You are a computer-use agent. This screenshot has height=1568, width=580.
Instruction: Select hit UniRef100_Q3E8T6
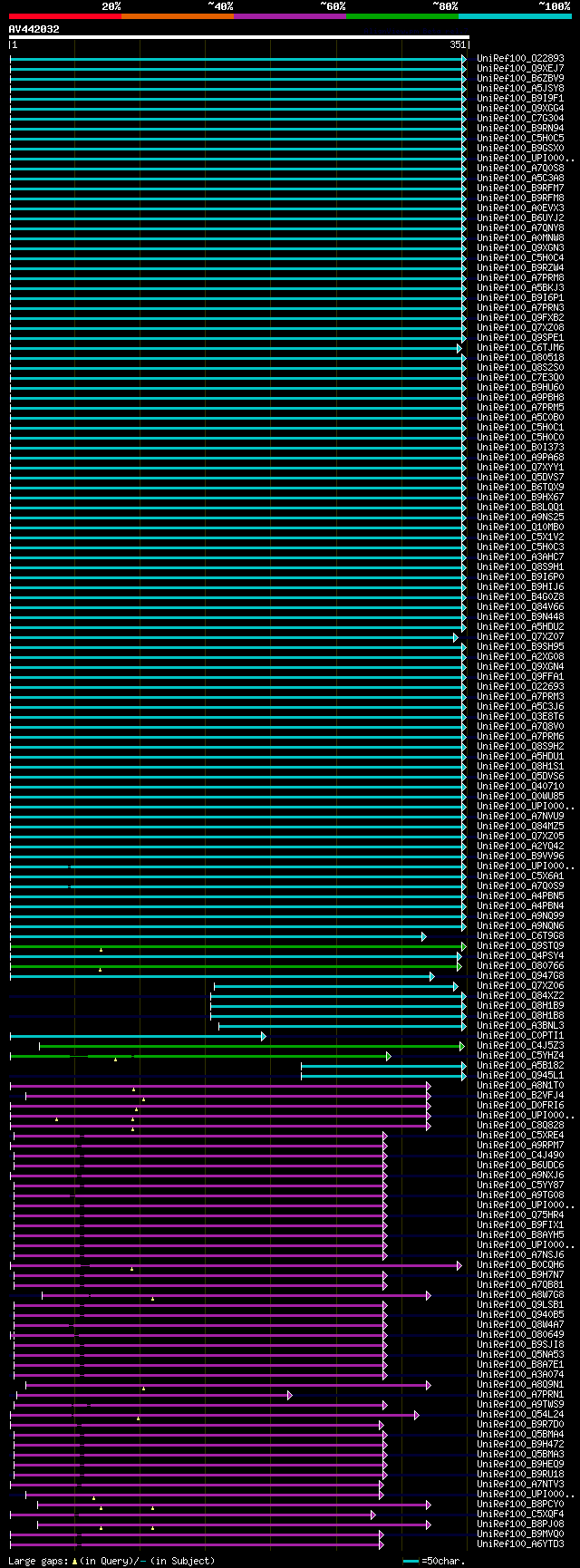pyautogui.click(x=520, y=717)
